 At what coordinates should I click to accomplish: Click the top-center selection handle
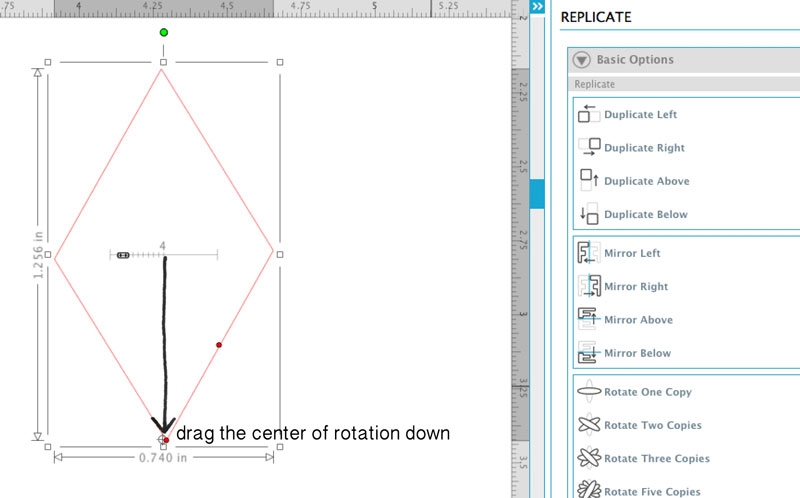(x=163, y=62)
